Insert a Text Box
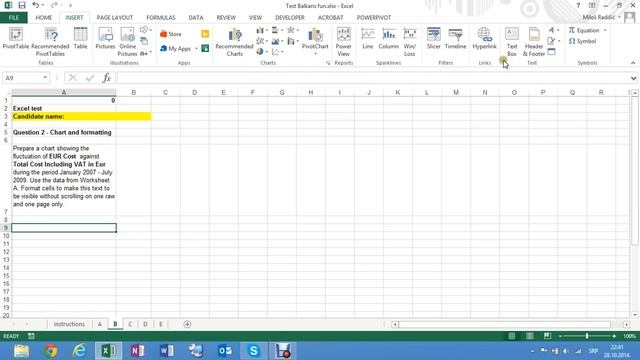The image size is (640, 360). [512, 42]
